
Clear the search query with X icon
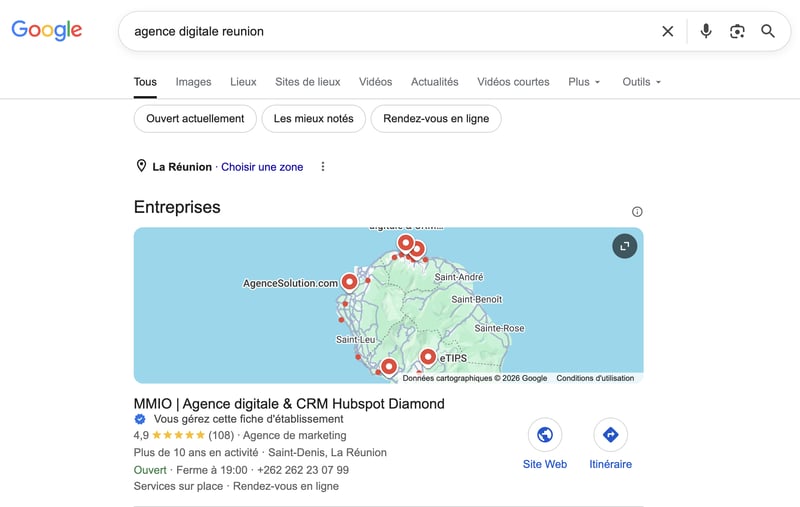pyautogui.click(x=667, y=31)
